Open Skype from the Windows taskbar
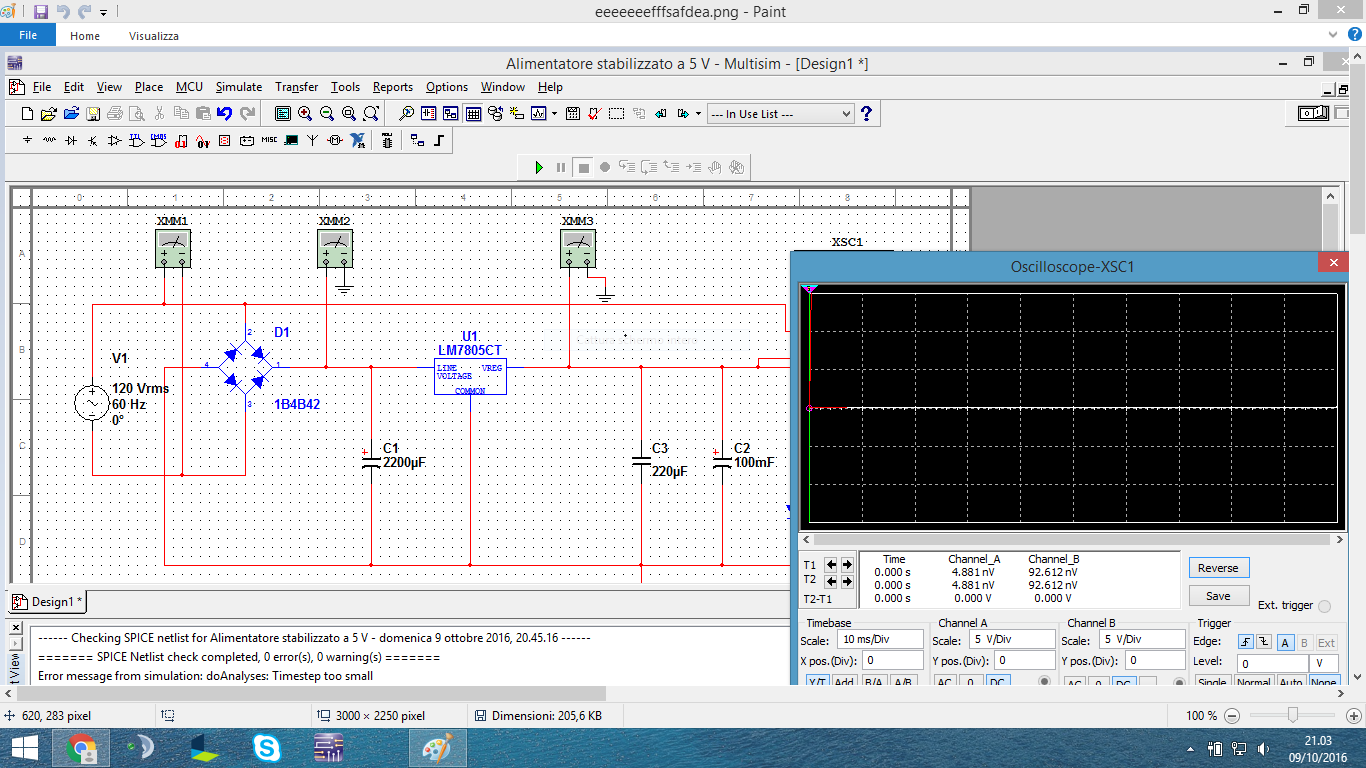Image resolution: width=1366 pixels, height=768 pixels. pos(267,747)
